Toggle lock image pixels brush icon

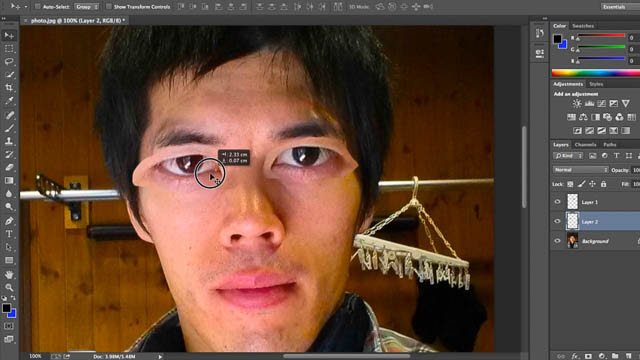[581, 184]
